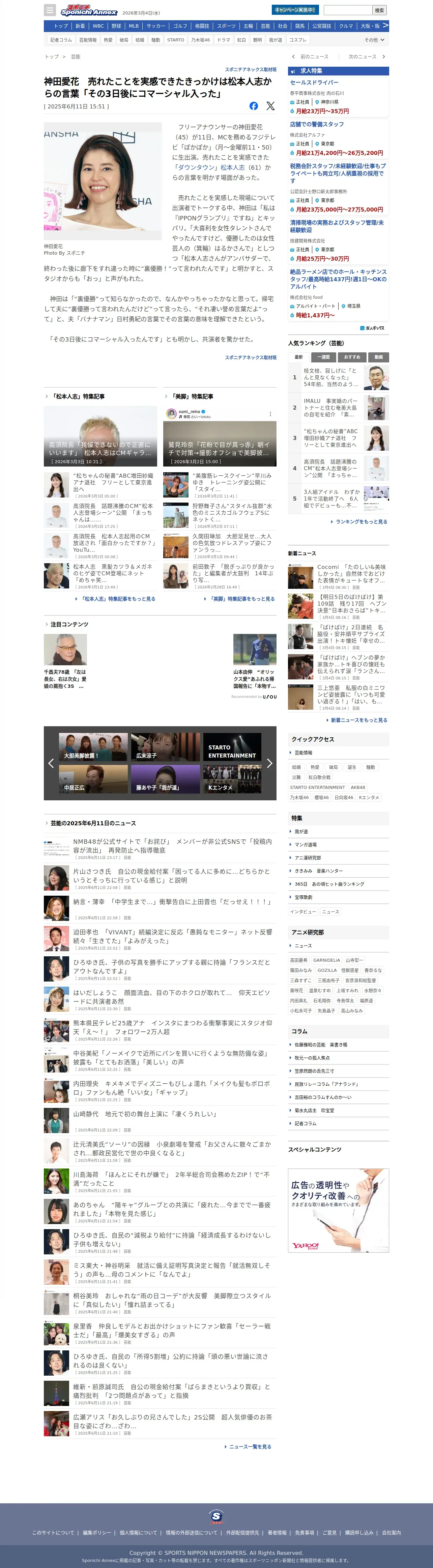Open 山本由伸 recommended thumbnail
This screenshot has width=433, height=1568.
pos(255,650)
